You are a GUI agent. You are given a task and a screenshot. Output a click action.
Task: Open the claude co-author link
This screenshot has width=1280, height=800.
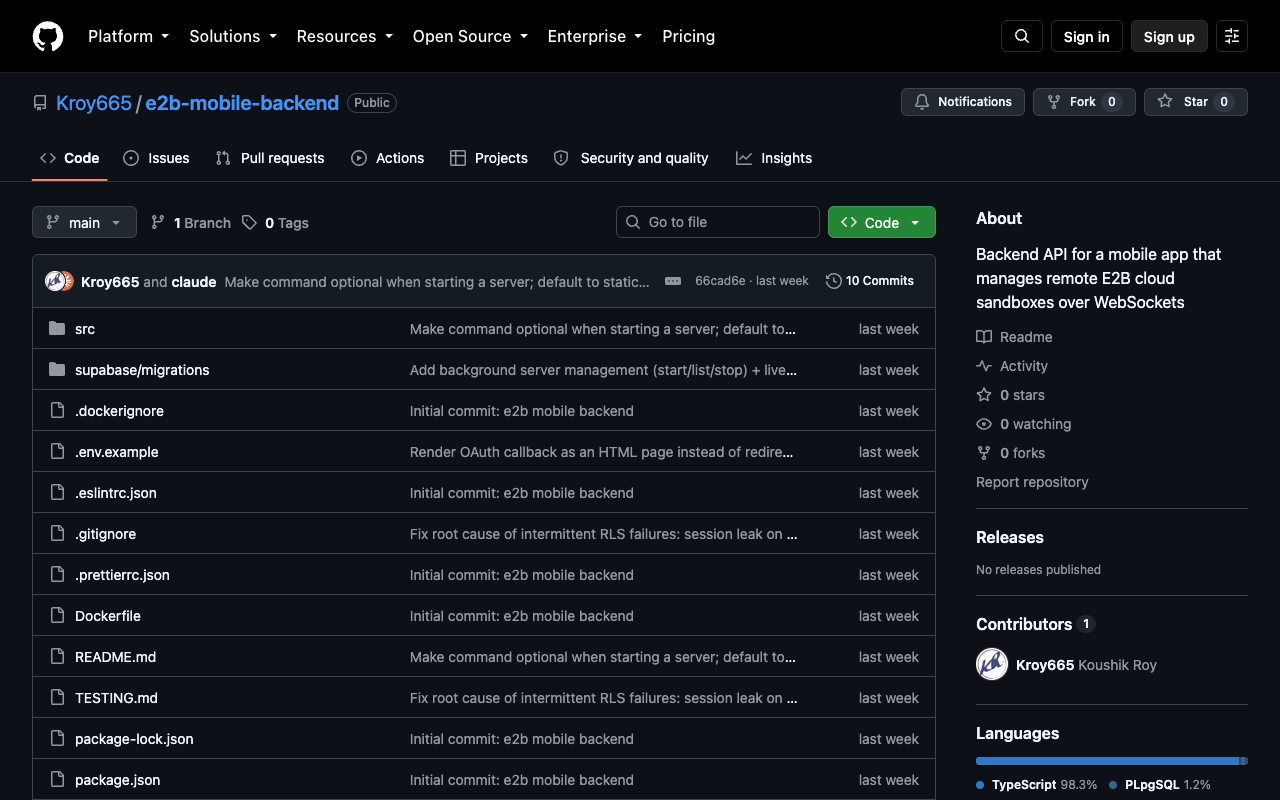coord(194,282)
